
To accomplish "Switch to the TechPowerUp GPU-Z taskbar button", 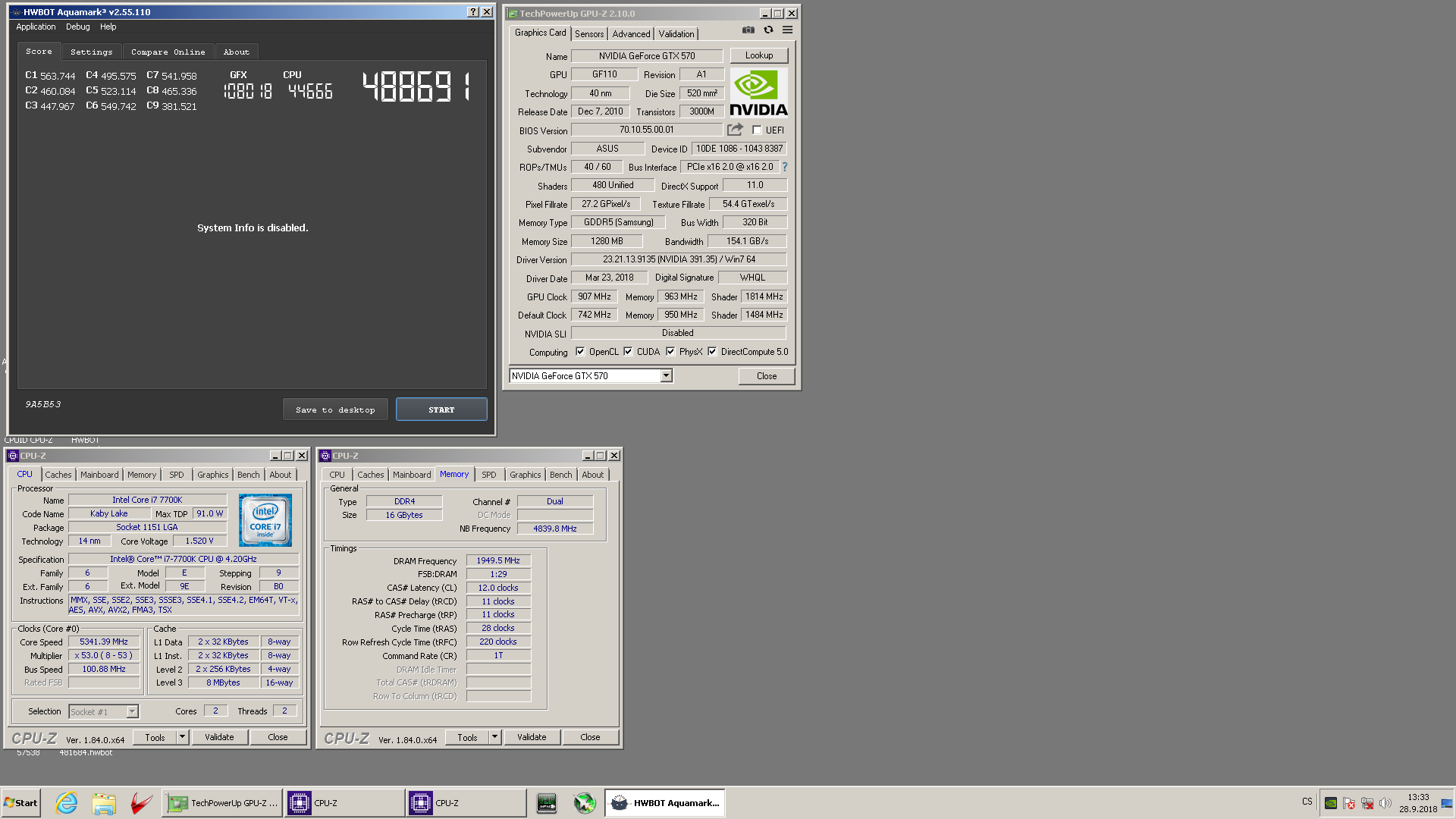I will [x=223, y=803].
